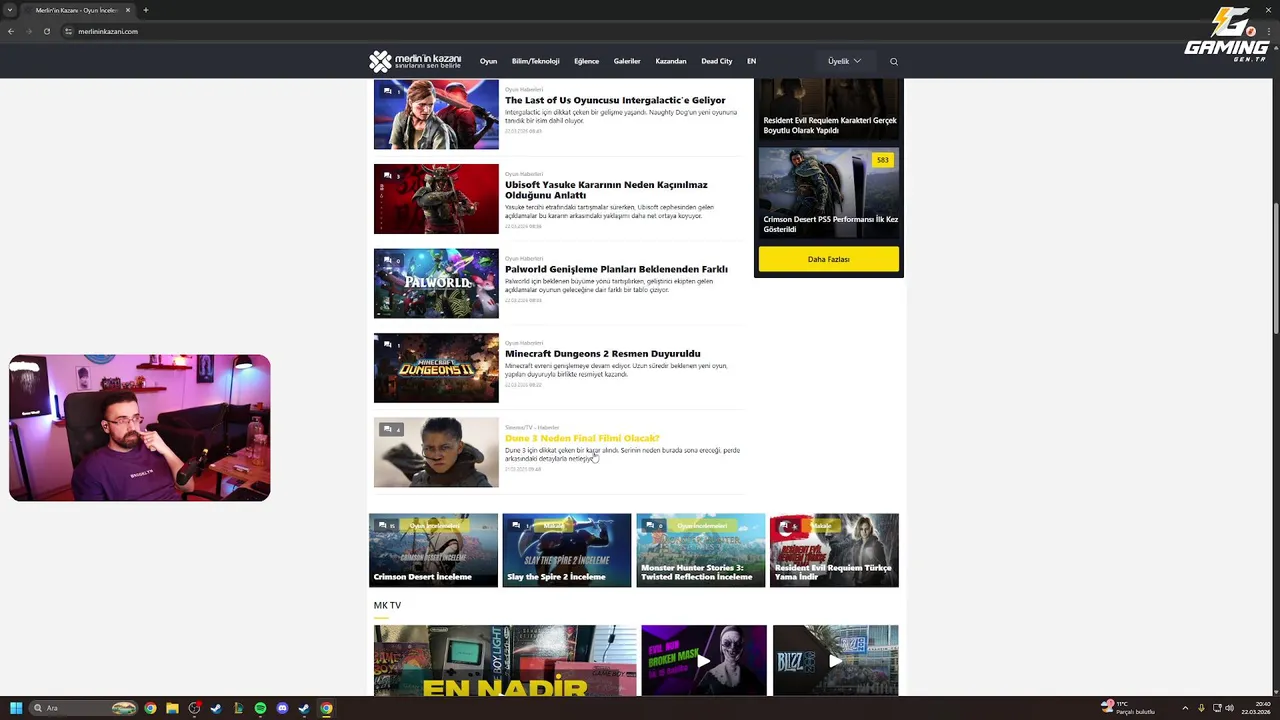Click the yellow Daha Fazlası button
Viewport: 1280px width, 720px height.
(829, 259)
